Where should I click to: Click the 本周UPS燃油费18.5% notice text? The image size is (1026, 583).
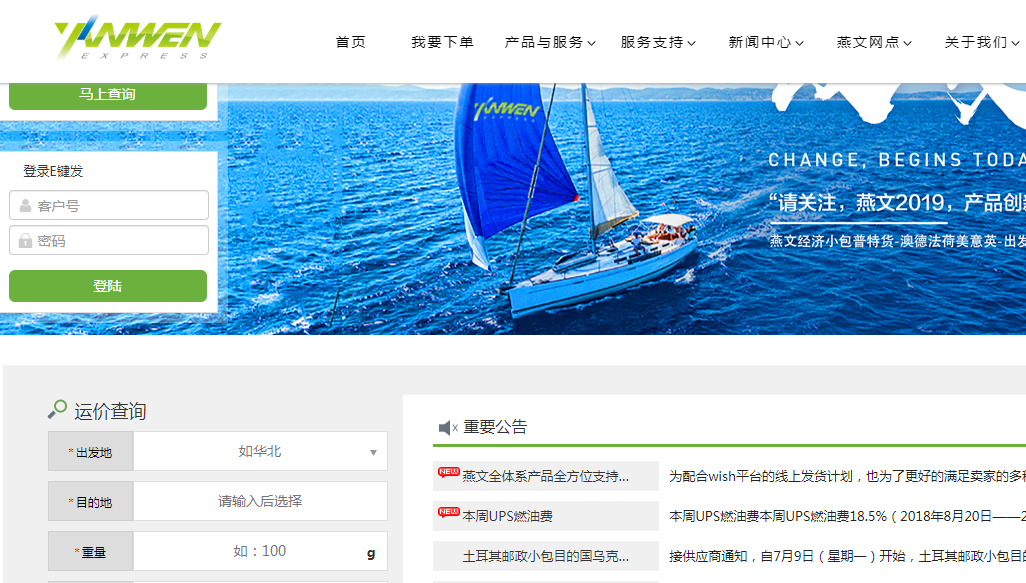pyautogui.click(x=847, y=516)
